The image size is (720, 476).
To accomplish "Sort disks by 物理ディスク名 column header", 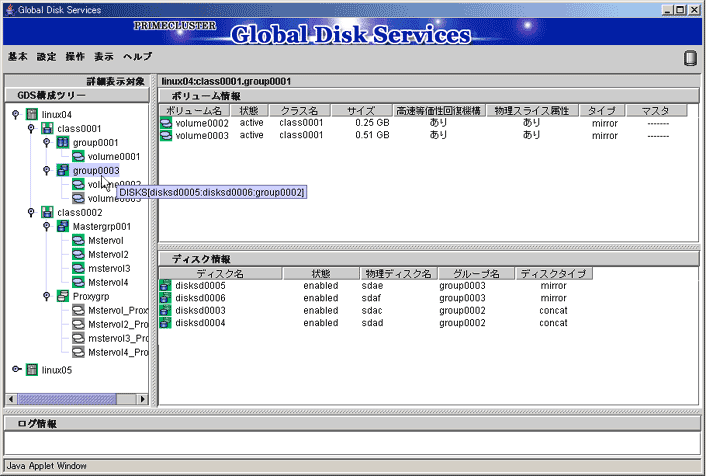I will pos(399,274).
